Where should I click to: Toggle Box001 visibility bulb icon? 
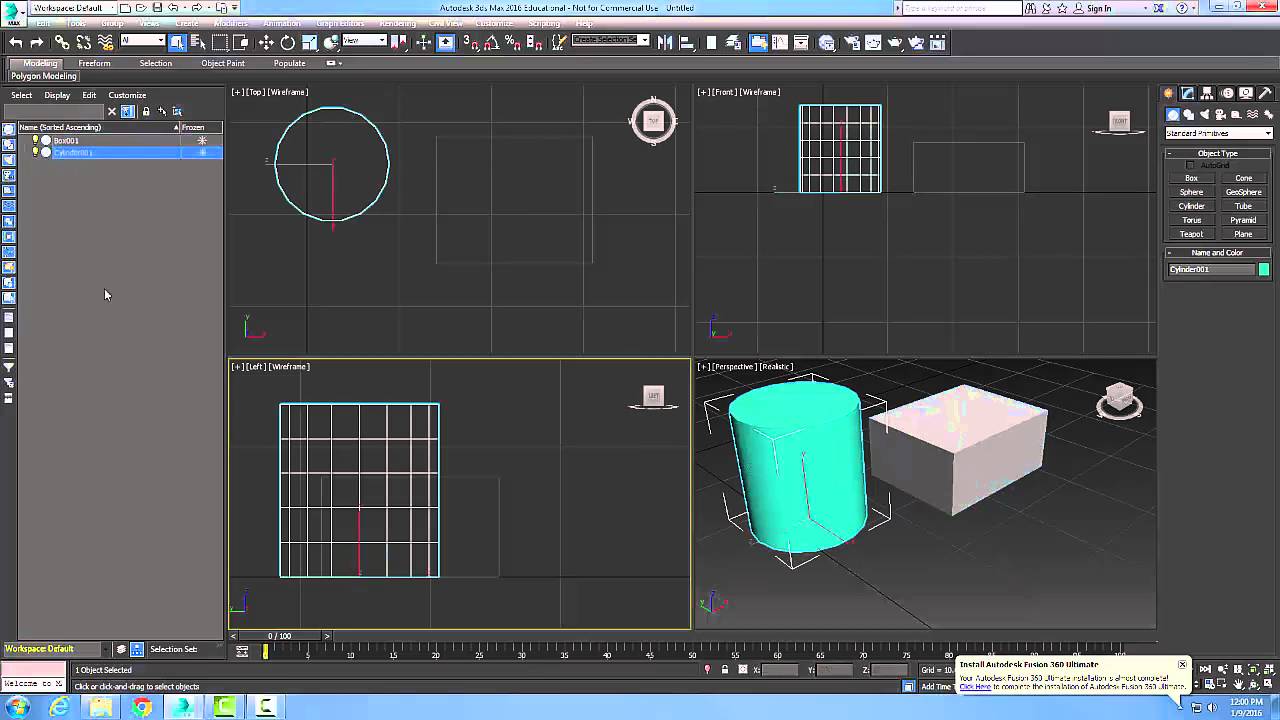(35, 141)
